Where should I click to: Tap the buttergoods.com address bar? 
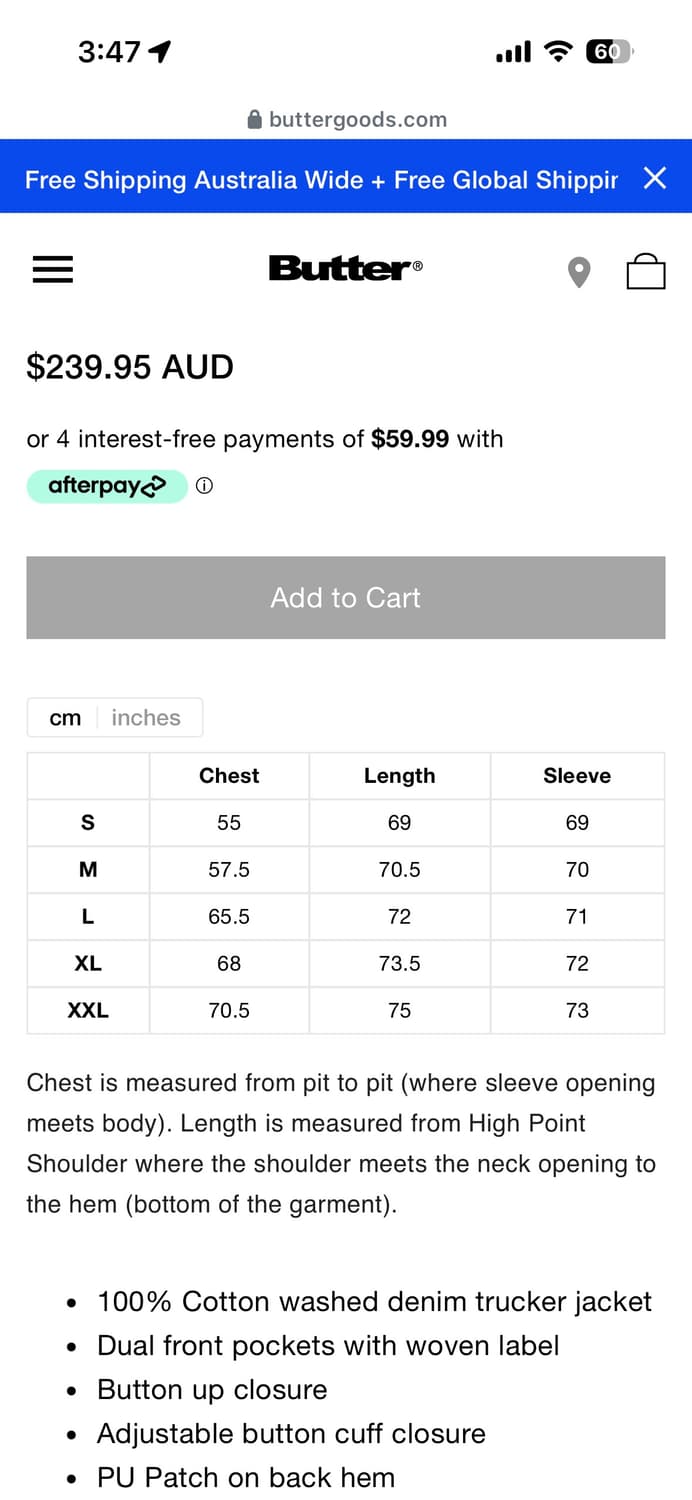click(x=356, y=120)
